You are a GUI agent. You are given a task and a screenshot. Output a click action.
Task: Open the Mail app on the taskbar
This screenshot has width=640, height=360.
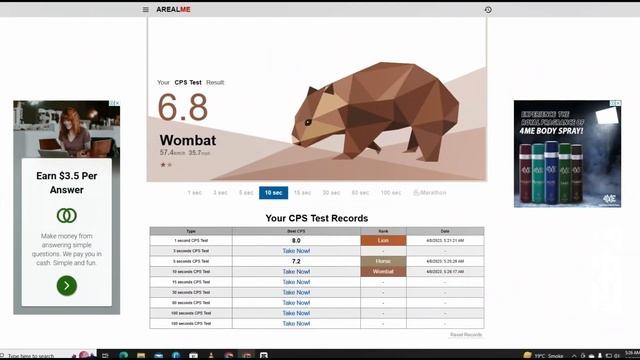[158, 356]
